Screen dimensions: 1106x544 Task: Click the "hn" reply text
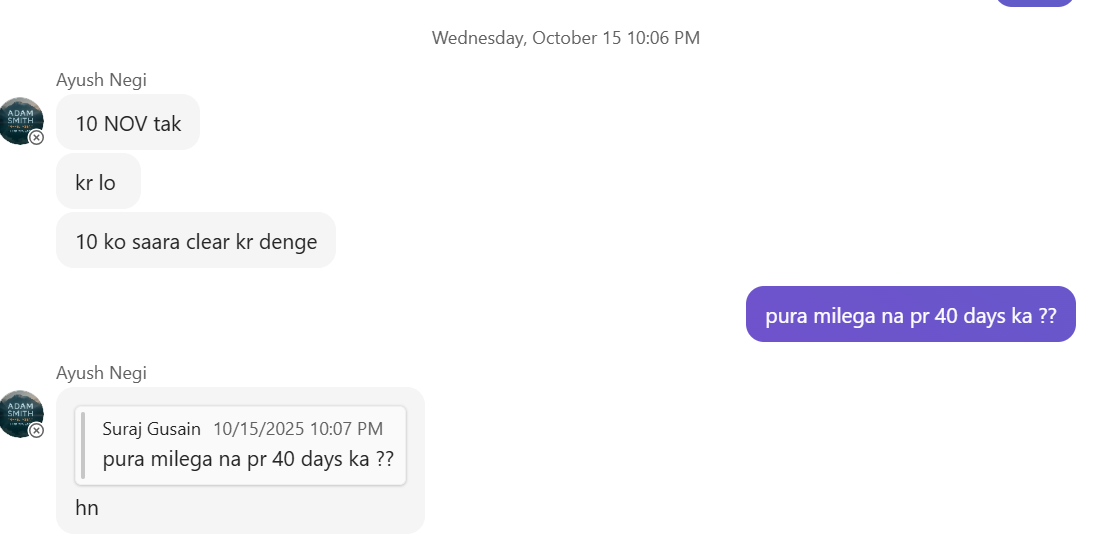click(87, 508)
